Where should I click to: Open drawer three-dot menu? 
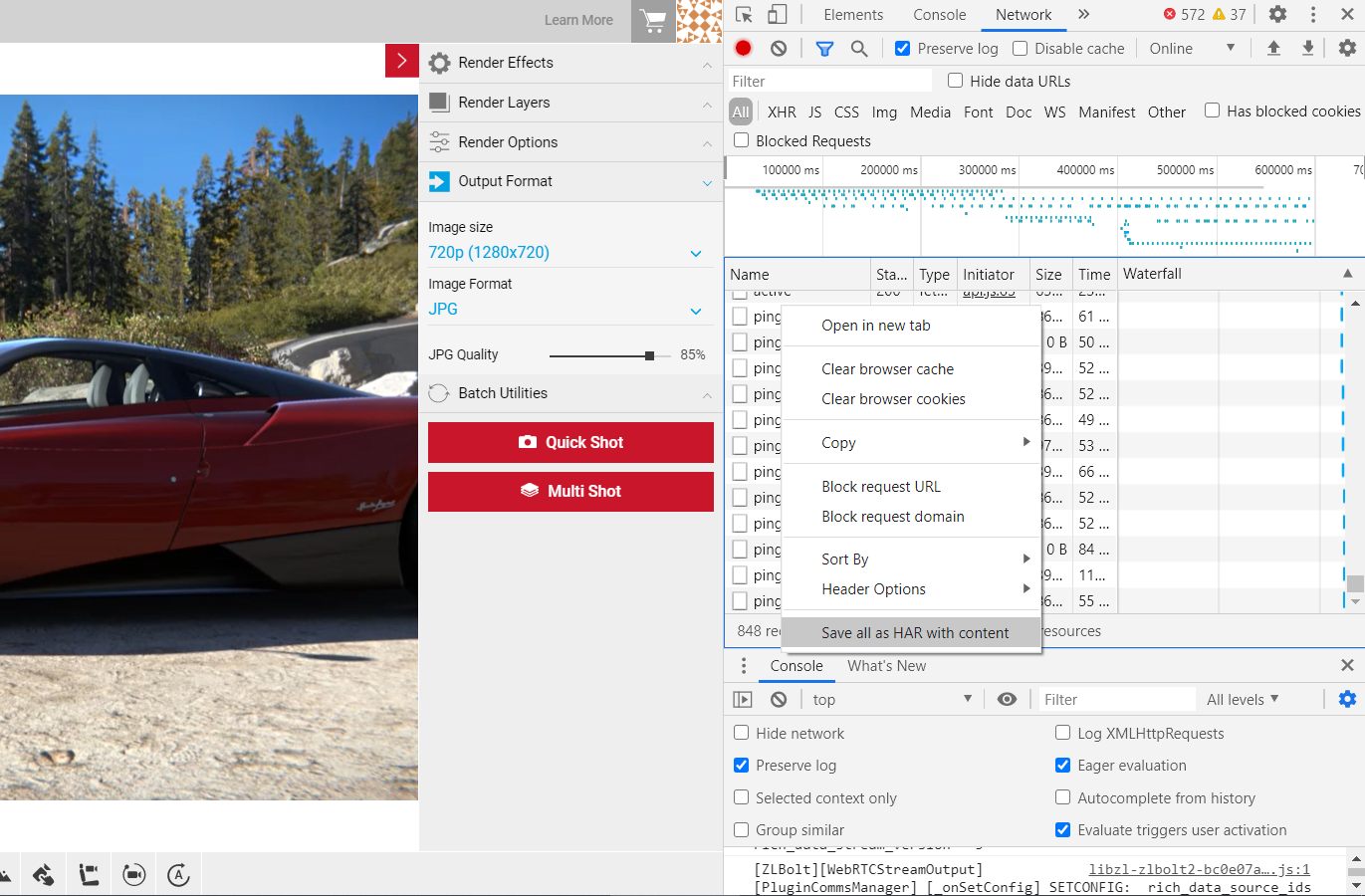[x=744, y=666]
